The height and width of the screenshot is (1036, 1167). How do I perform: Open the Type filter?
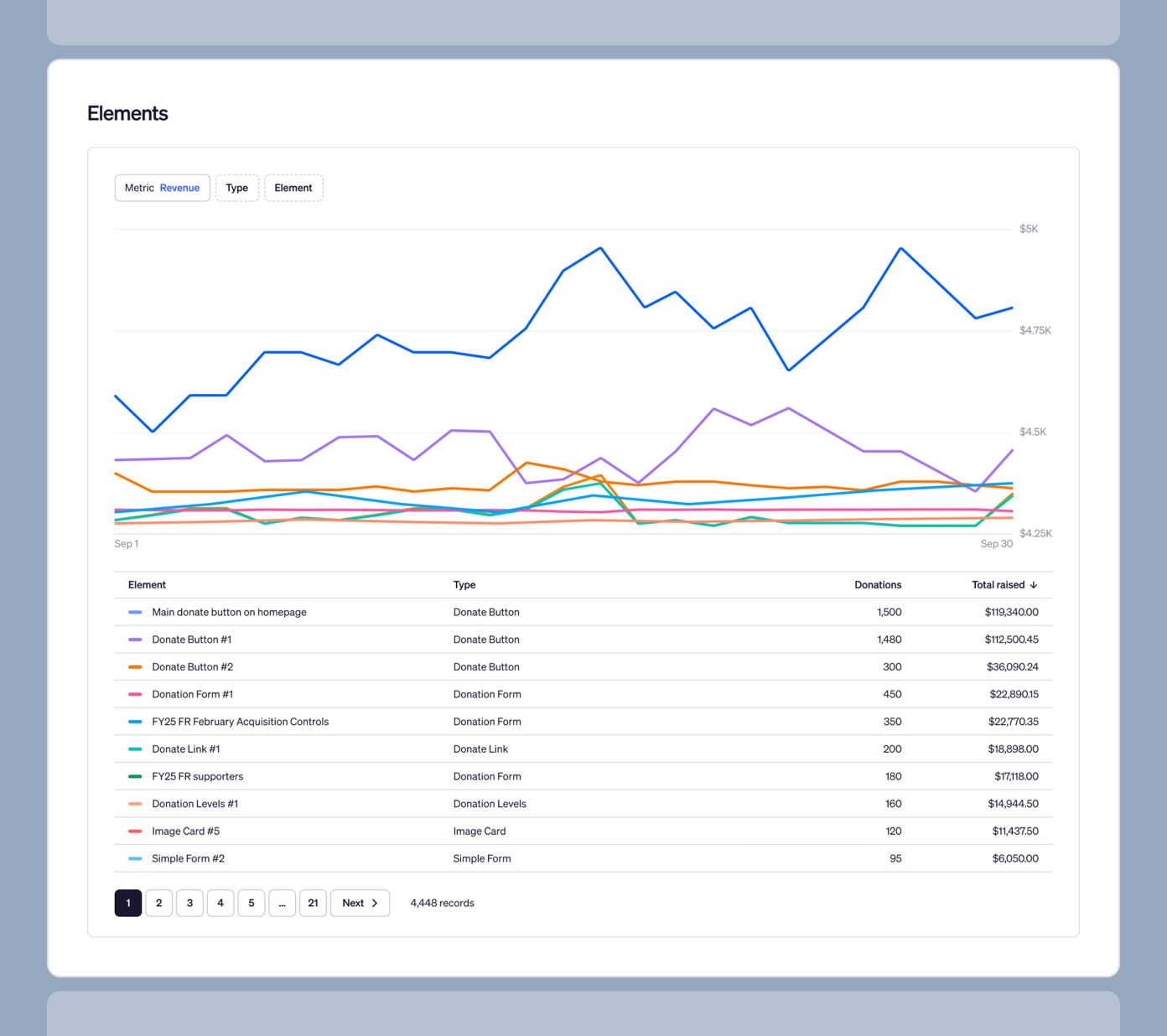pos(236,188)
